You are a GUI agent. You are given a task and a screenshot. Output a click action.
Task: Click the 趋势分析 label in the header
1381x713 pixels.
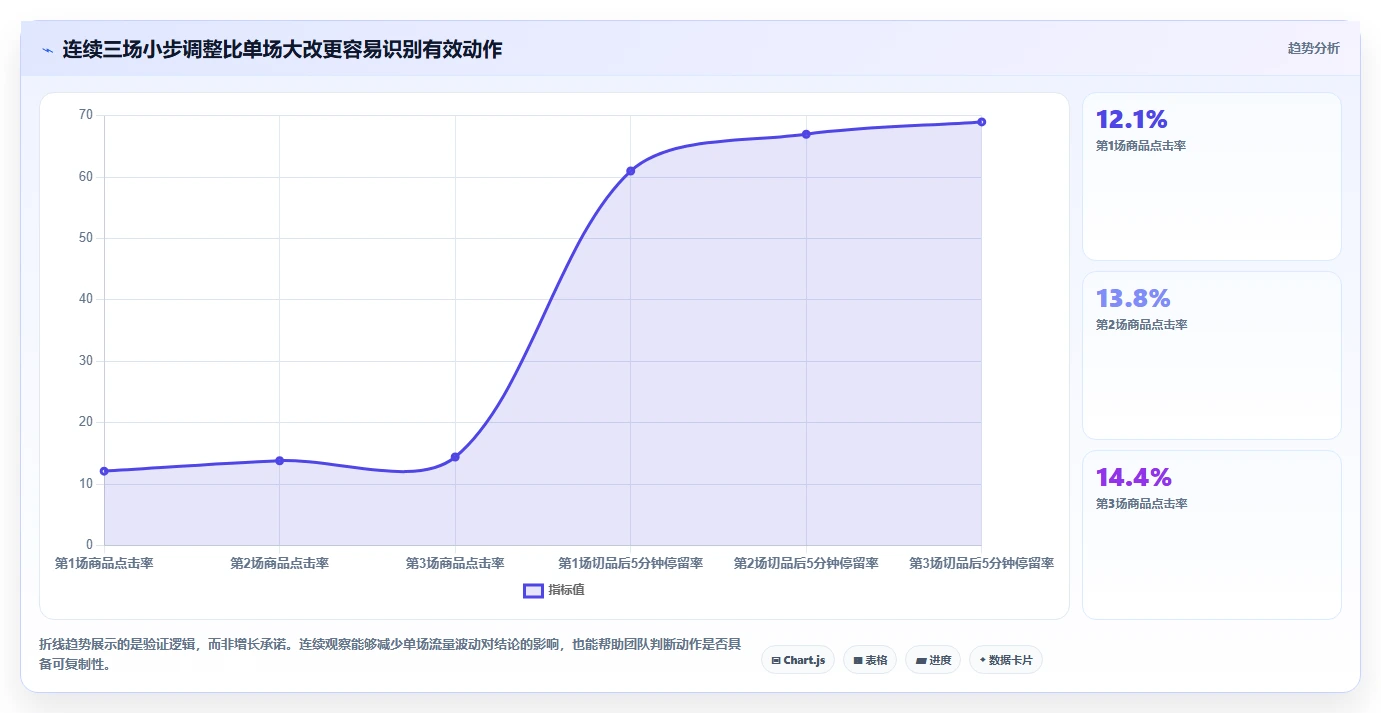[1313, 48]
